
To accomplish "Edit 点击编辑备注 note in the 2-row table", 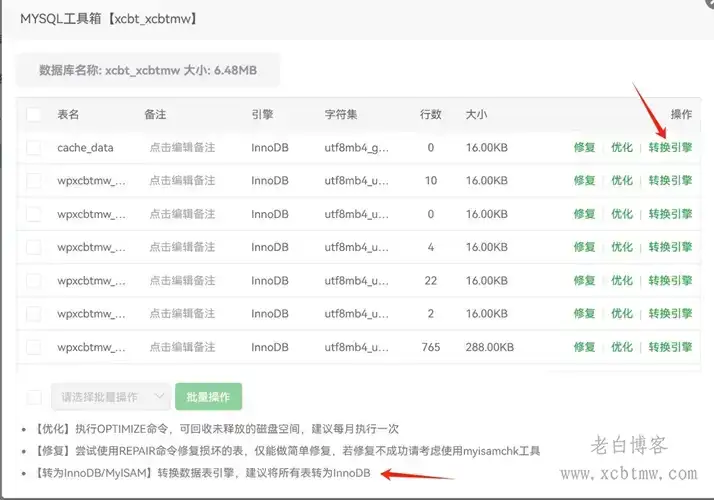I will [182, 314].
